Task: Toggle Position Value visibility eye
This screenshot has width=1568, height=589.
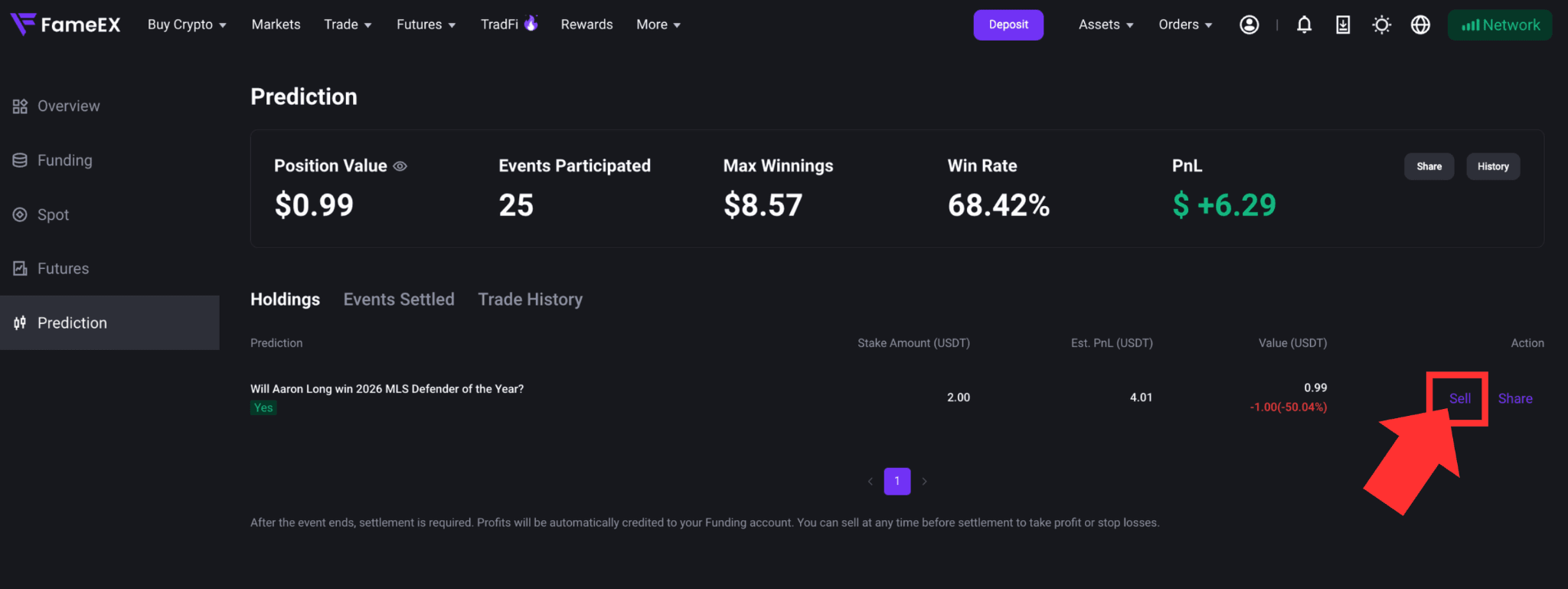Action: click(x=400, y=166)
